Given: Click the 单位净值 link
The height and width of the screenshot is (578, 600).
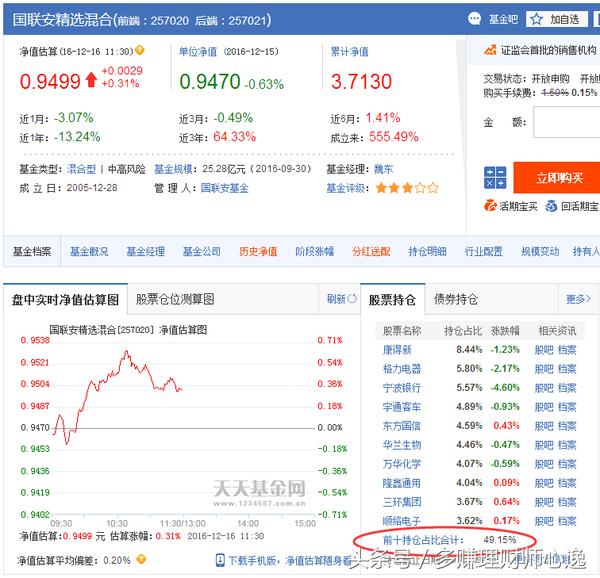Looking at the screenshot, I should click(198, 51).
